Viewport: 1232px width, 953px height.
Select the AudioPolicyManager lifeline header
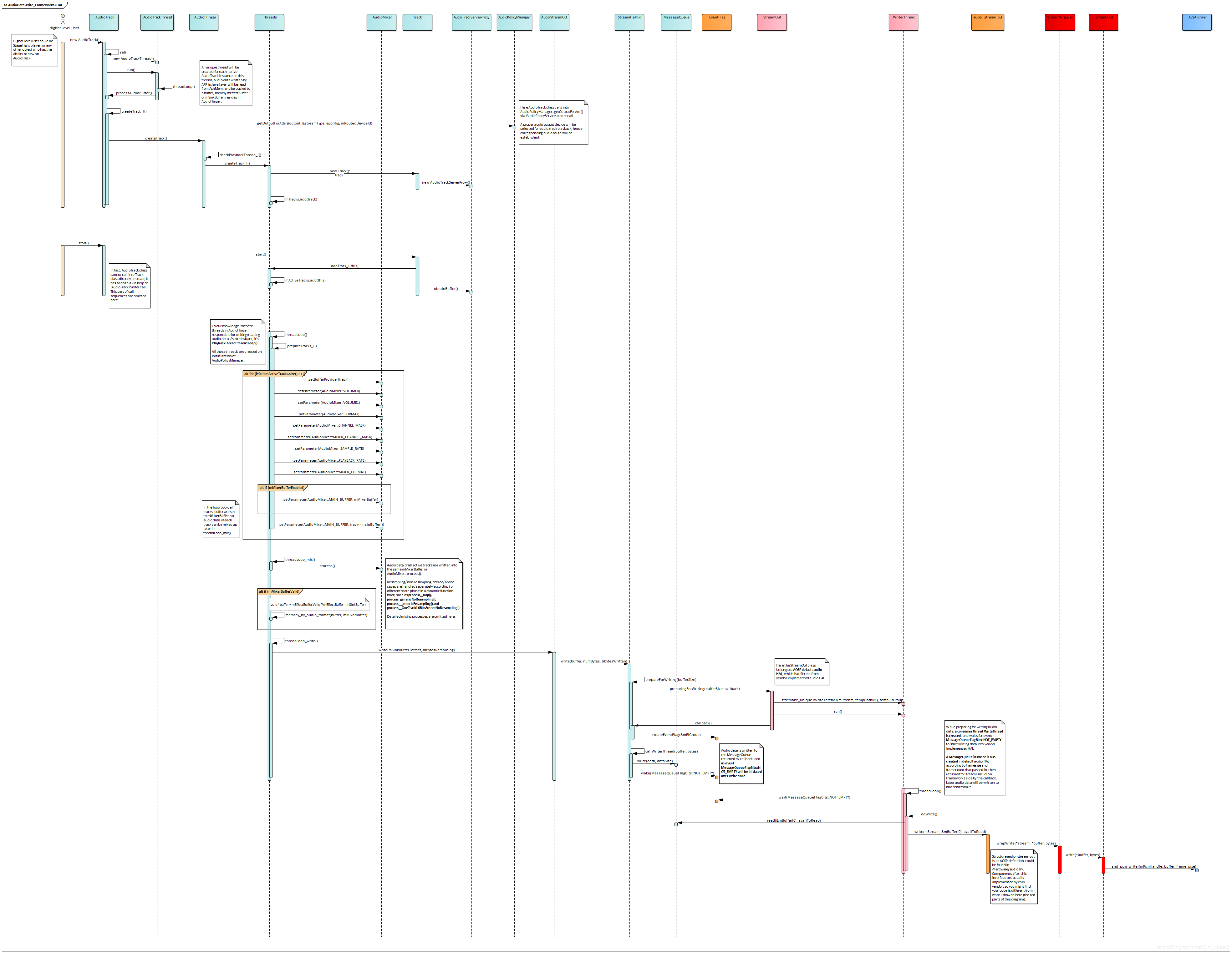[514, 22]
